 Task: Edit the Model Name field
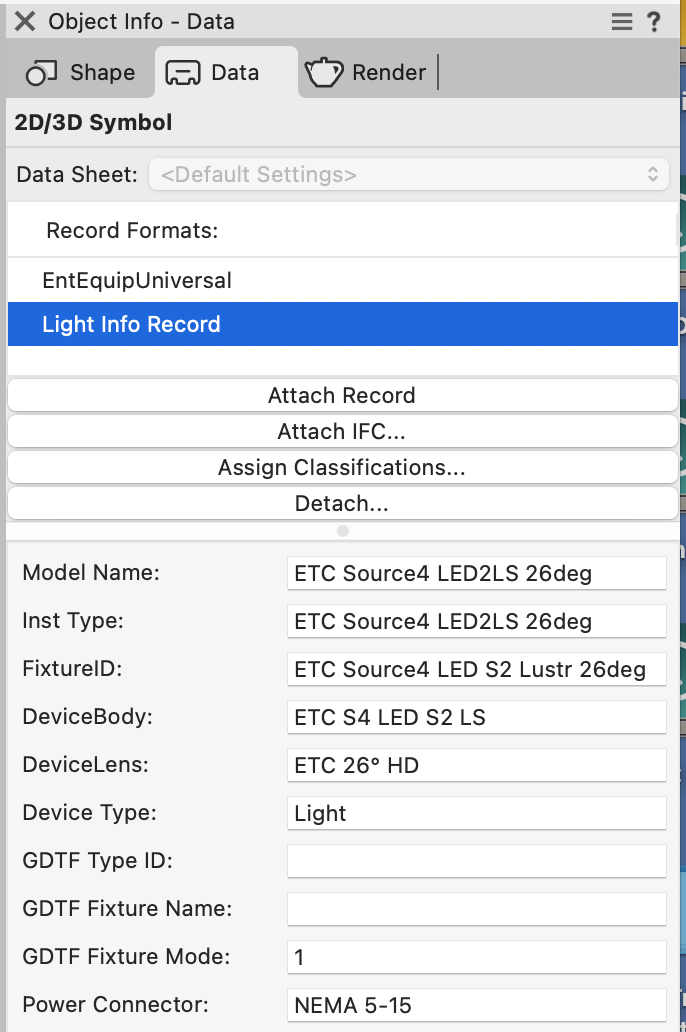point(475,574)
